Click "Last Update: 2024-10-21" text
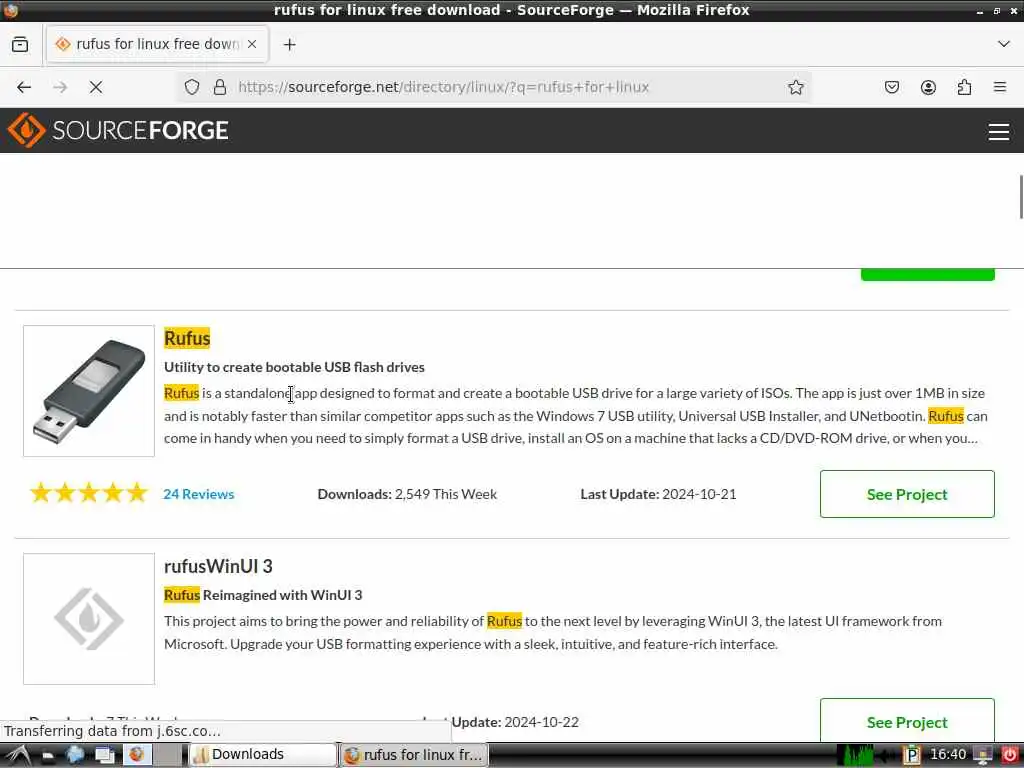 coord(658,494)
